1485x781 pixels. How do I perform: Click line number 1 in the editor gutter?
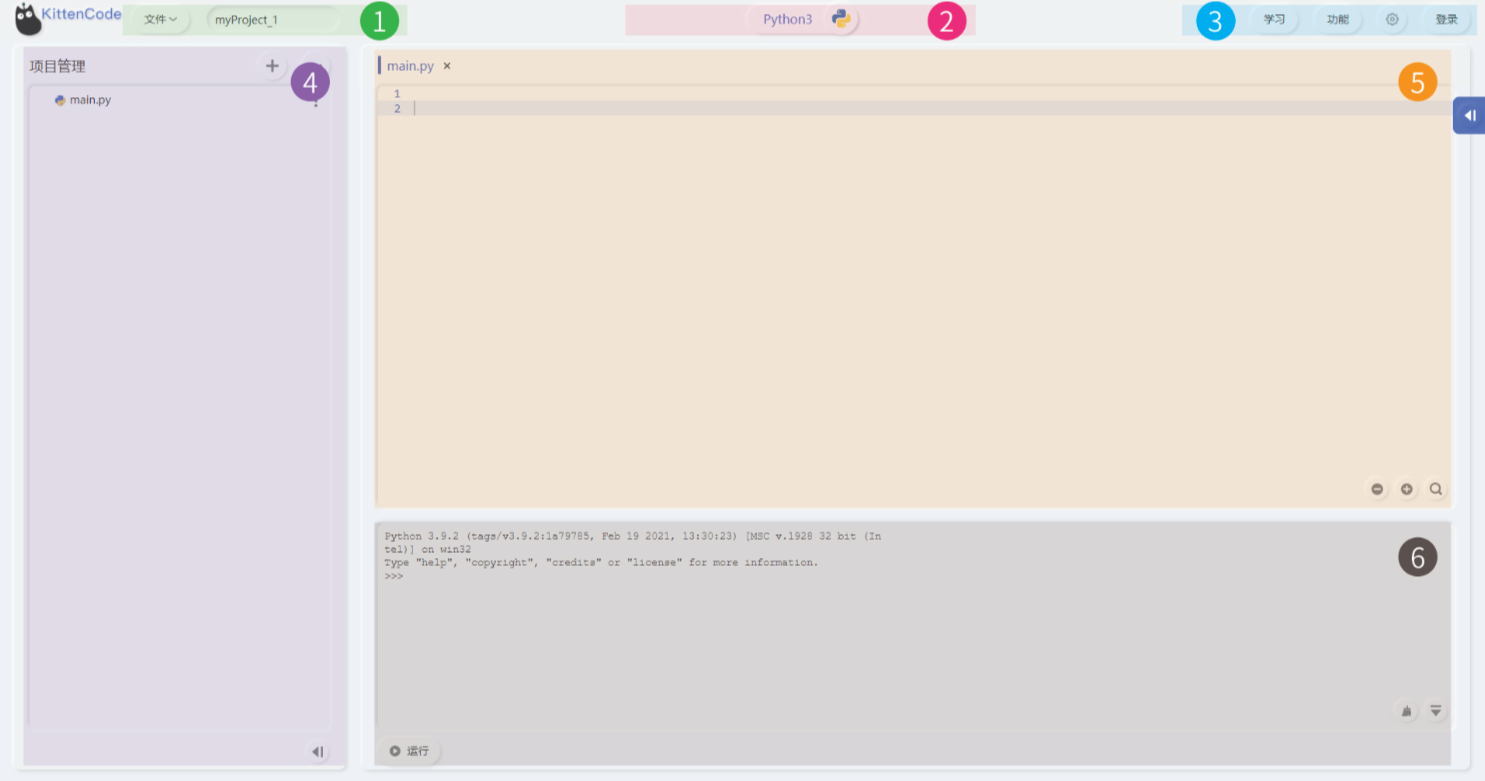pos(397,94)
